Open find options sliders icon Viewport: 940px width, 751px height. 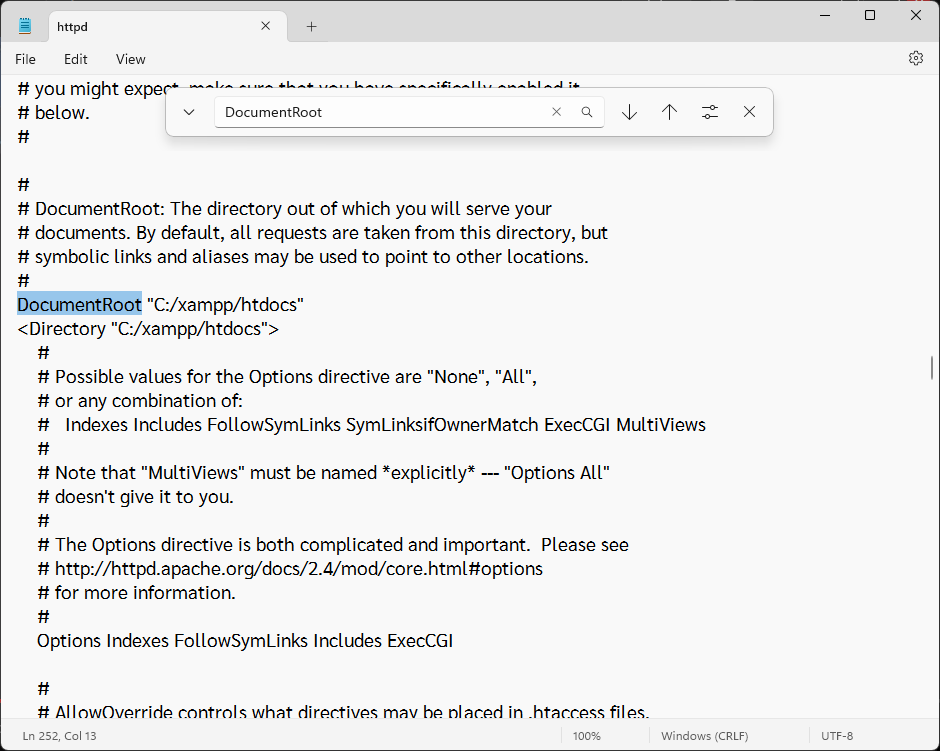710,112
